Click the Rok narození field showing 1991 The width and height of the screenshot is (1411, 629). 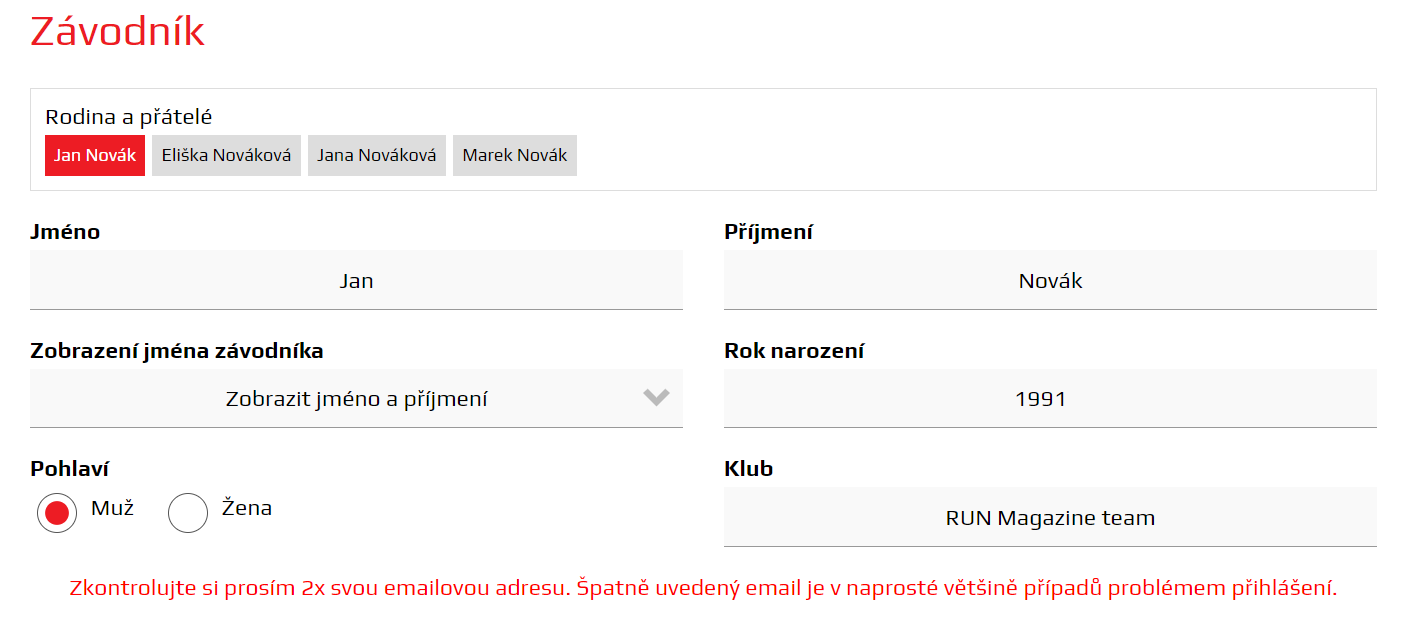[1050, 399]
